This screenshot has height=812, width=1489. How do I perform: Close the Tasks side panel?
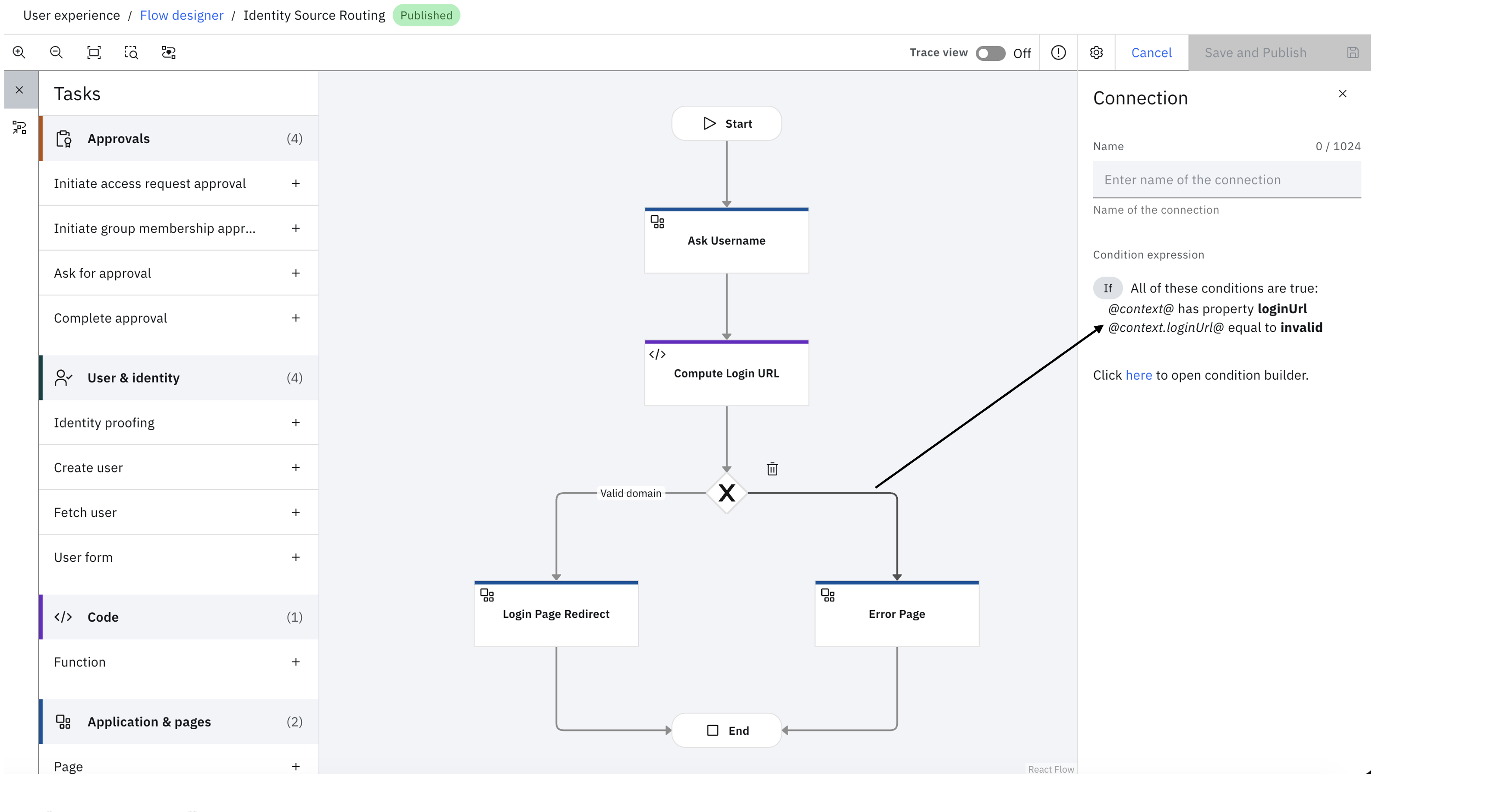click(x=20, y=90)
